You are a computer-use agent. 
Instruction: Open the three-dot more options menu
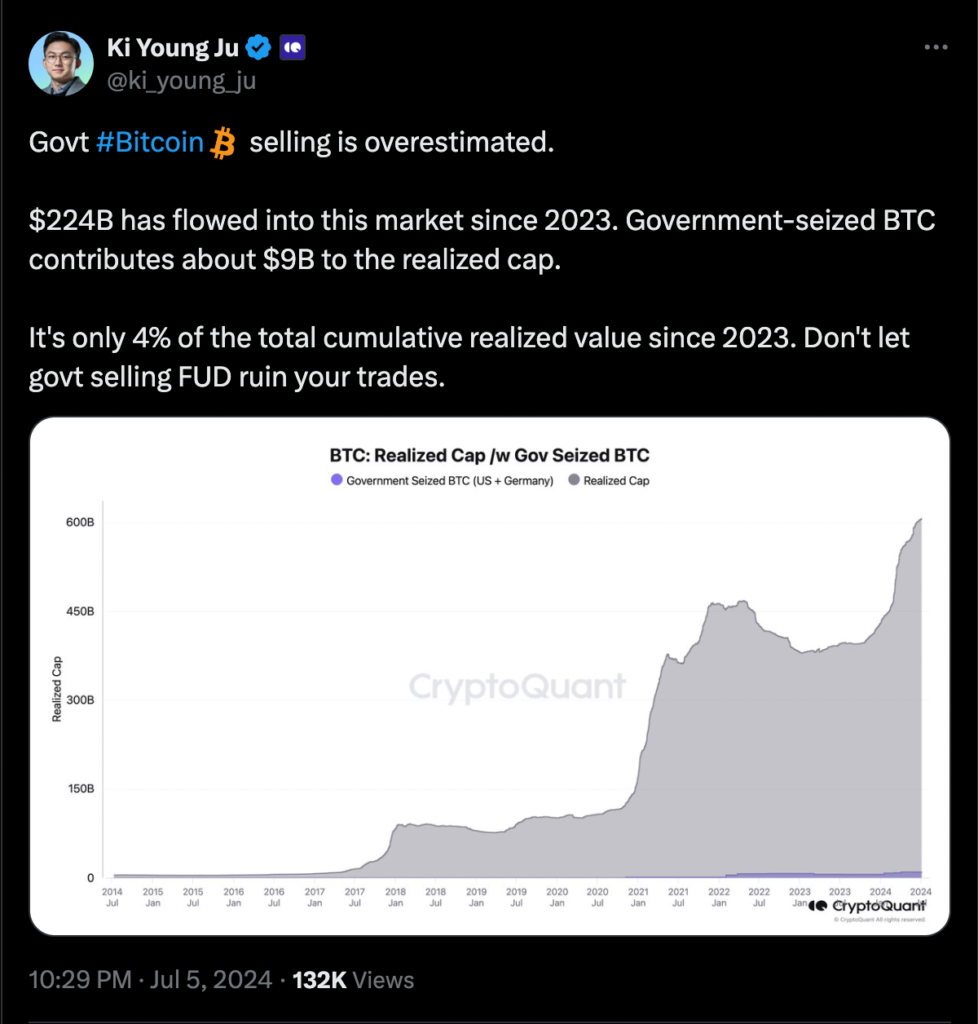935,47
